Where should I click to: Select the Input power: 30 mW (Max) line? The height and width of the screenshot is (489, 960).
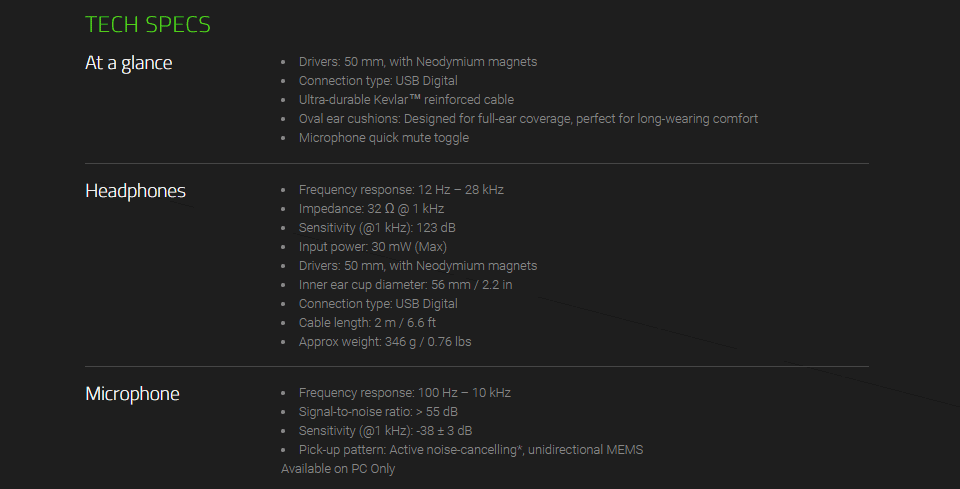pos(372,247)
